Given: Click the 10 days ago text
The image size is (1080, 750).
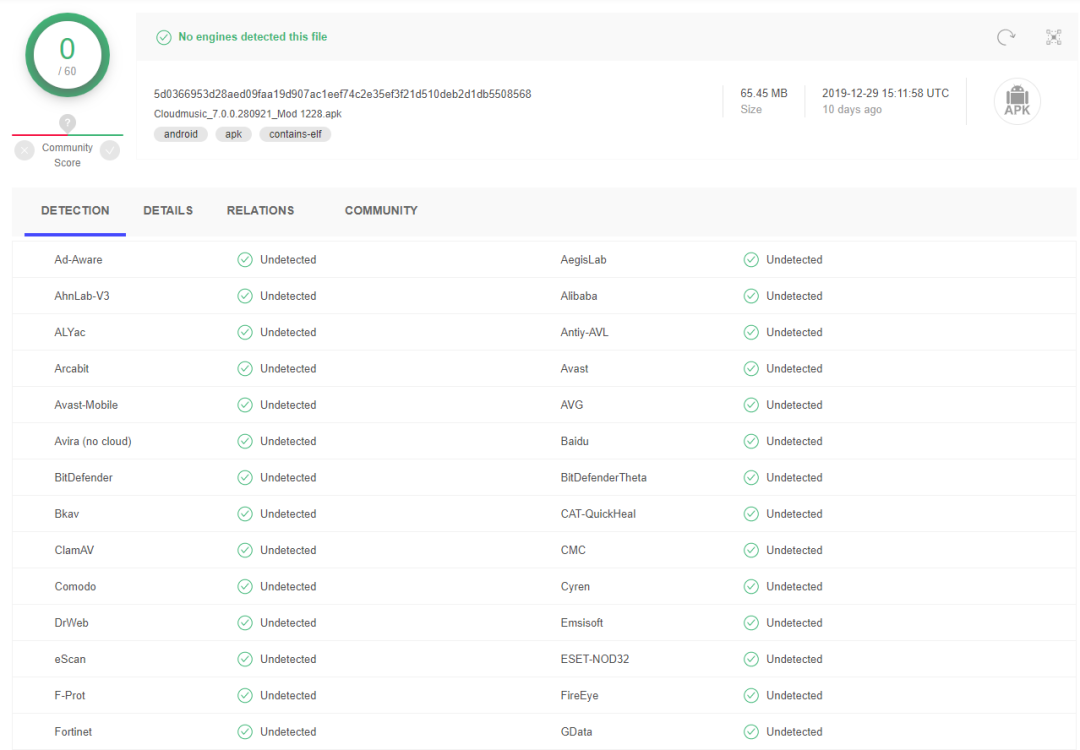Looking at the screenshot, I should point(852,110).
